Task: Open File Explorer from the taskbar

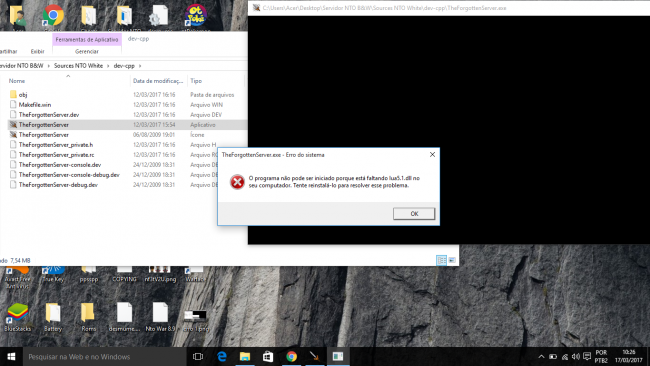Action: coord(245,356)
